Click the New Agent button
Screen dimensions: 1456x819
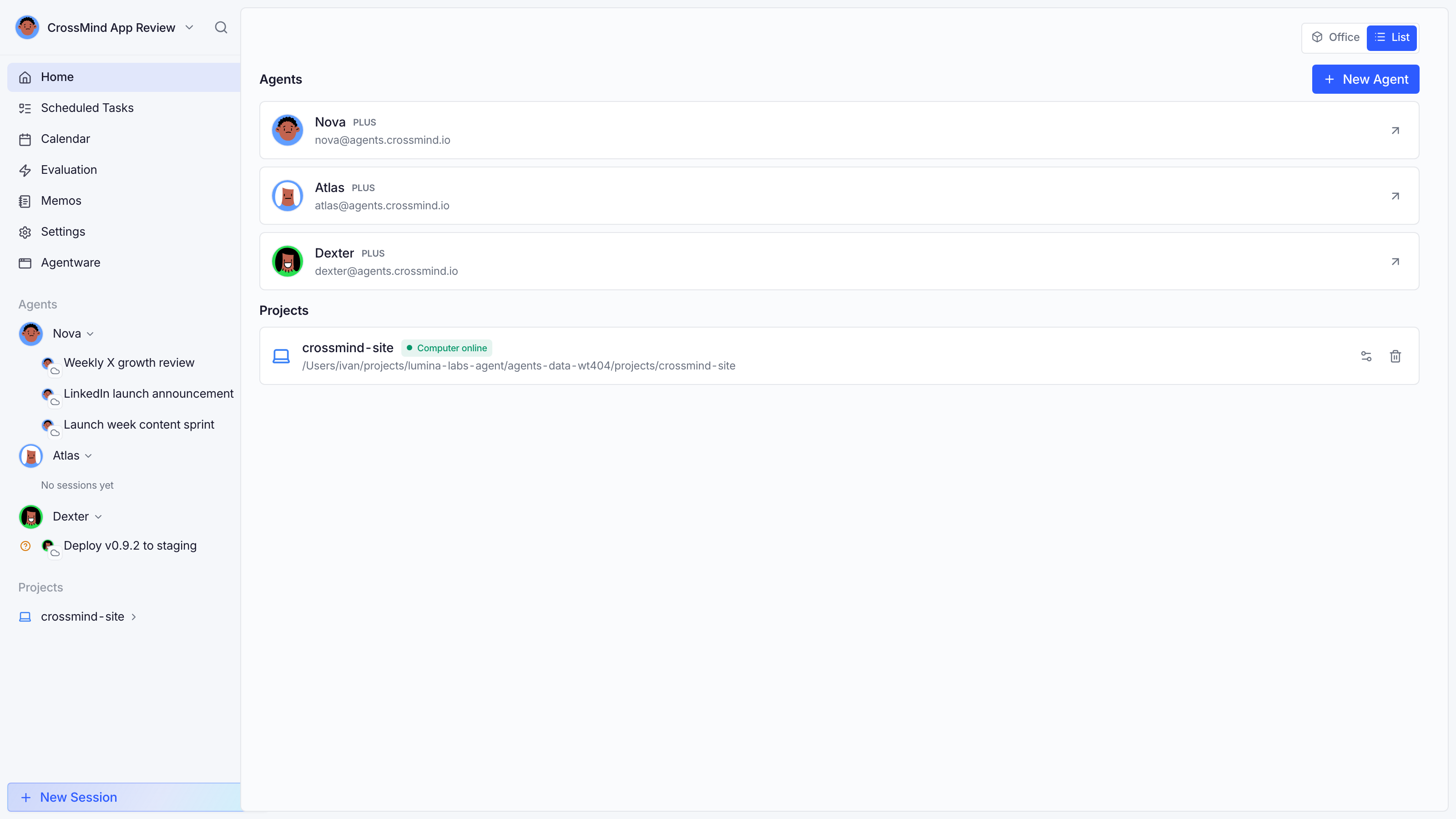(x=1365, y=79)
